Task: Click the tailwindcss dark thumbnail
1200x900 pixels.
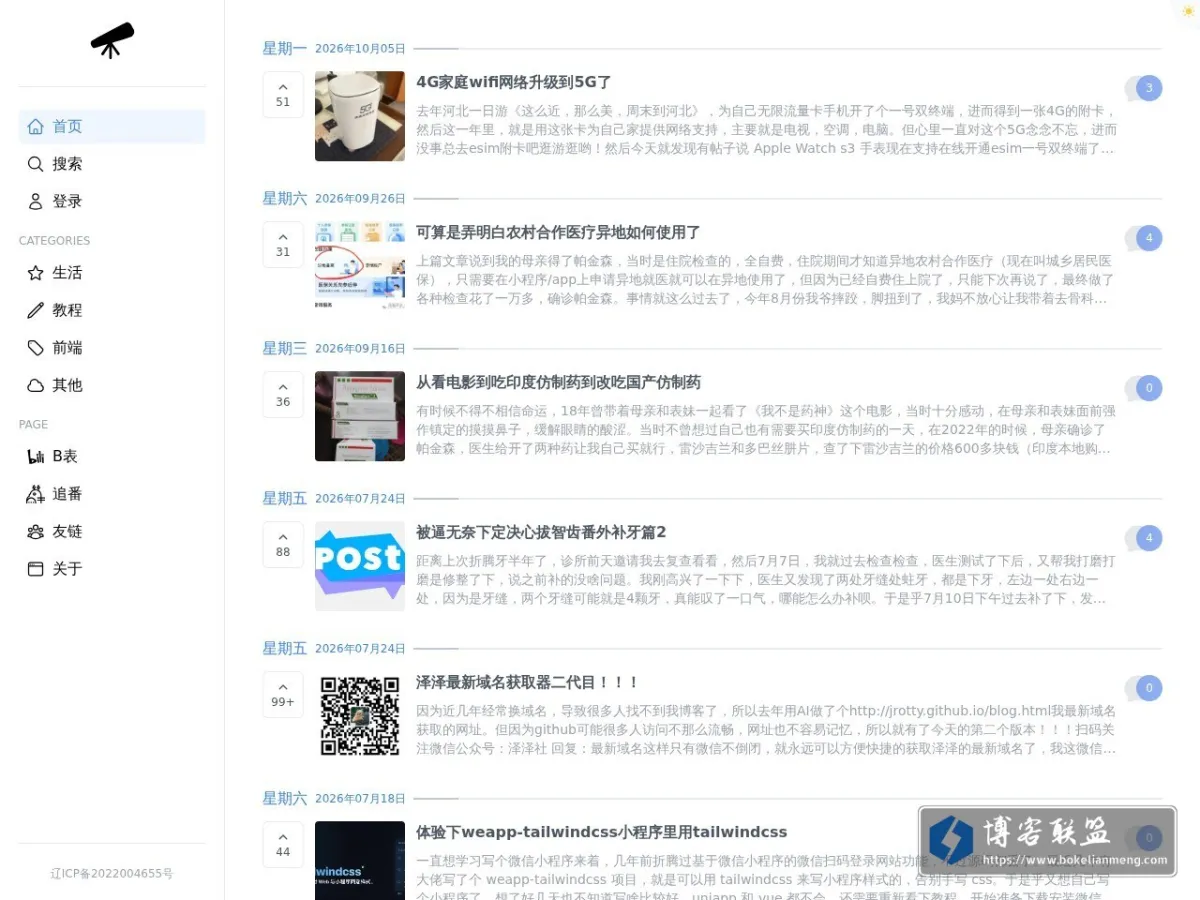Action: point(360,860)
